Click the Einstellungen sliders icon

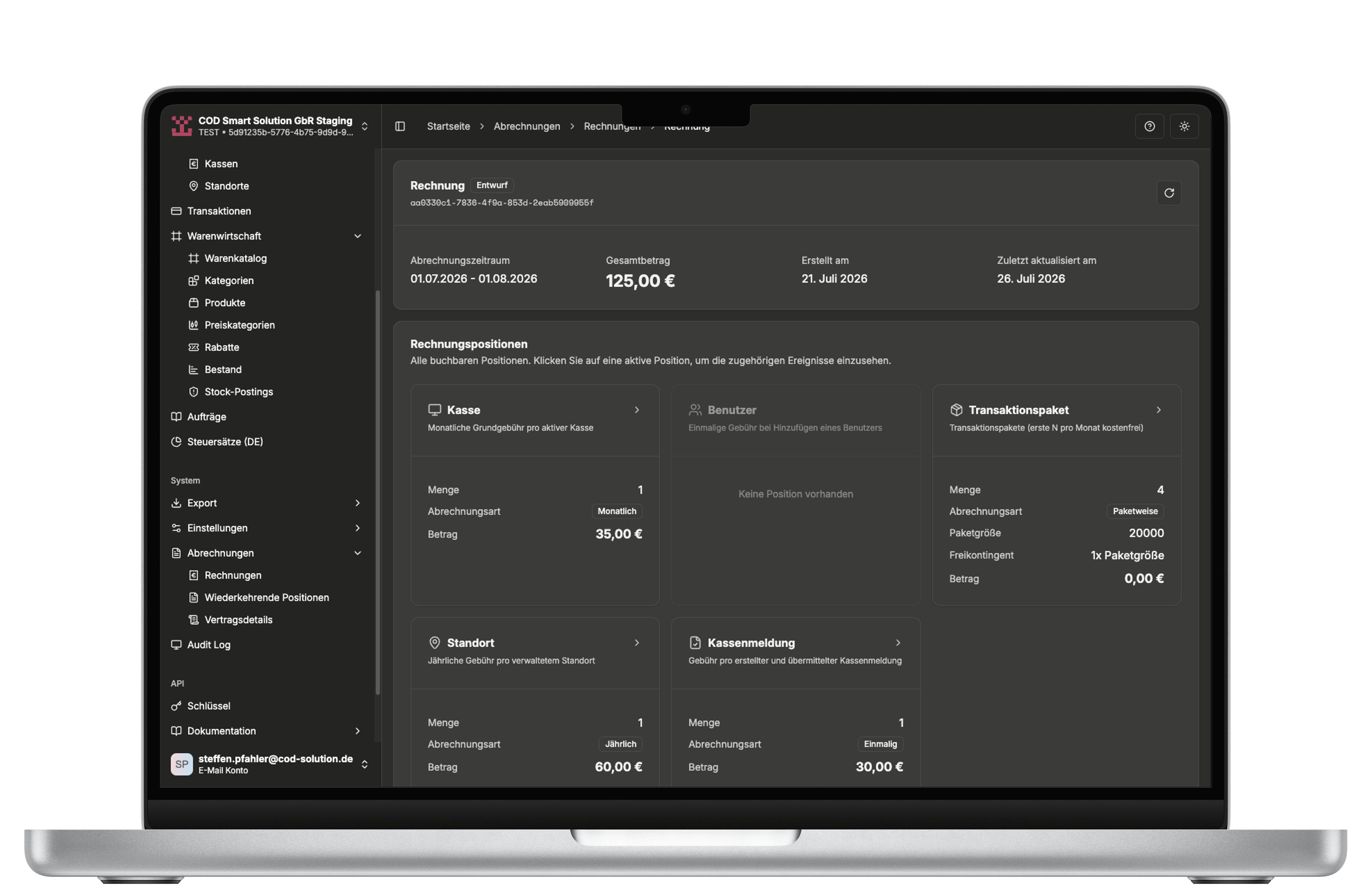(x=176, y=528)
